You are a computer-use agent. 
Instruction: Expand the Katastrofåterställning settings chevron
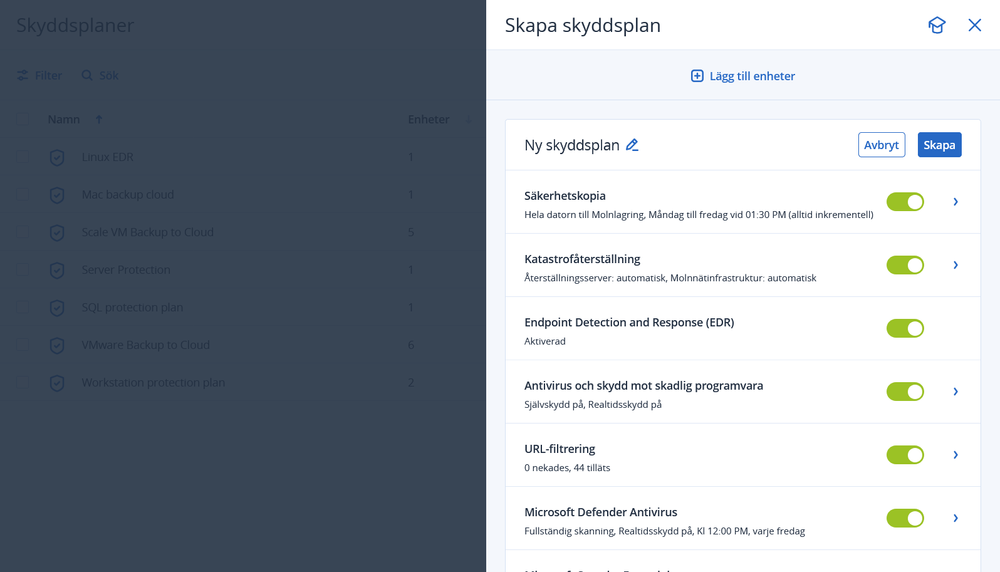[x=956, y=265]
